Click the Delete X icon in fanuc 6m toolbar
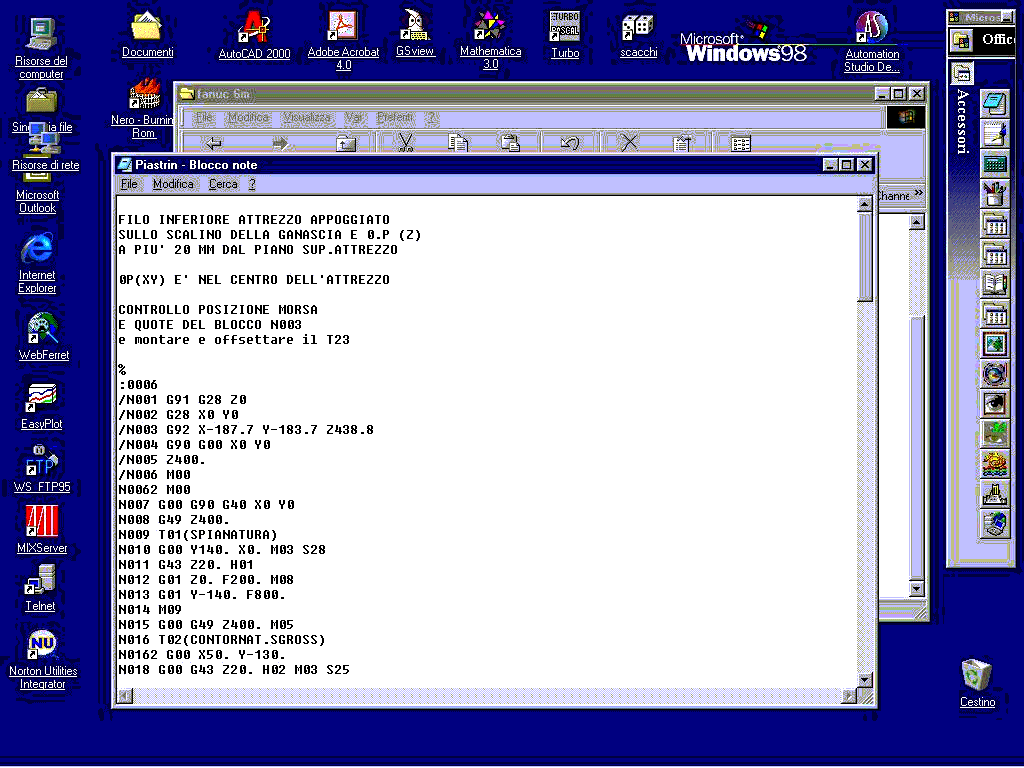This screenshot has width=1024, height=768. (x=629, y=143)
